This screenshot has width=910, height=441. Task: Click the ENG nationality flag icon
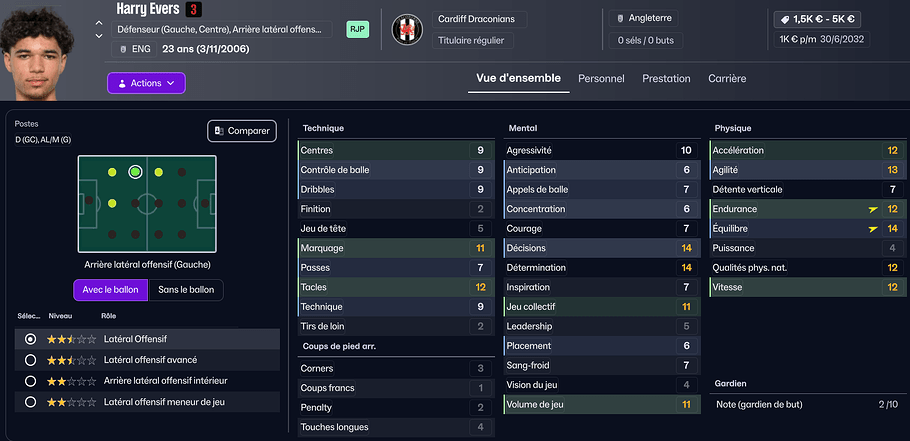coord(123,49)
